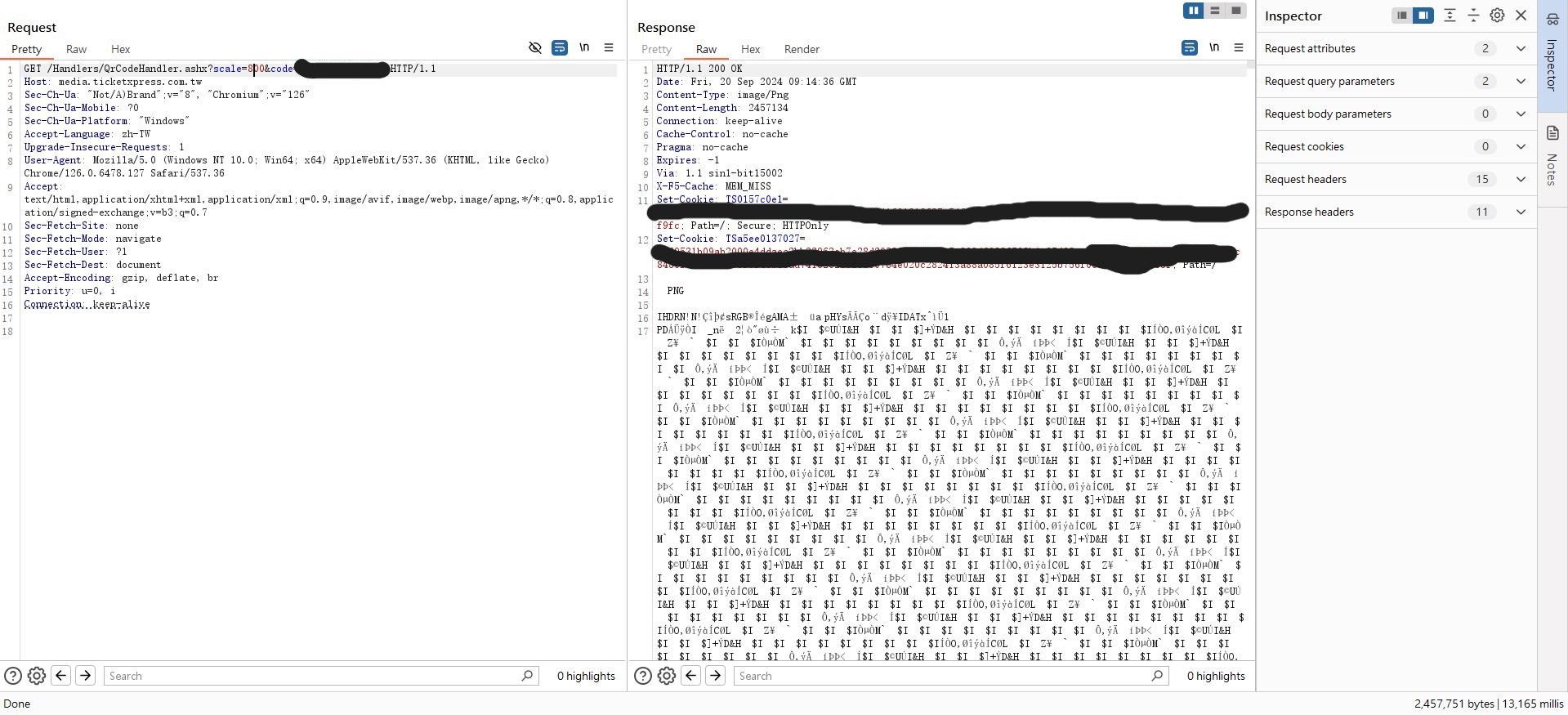Click the Request attributes section label
1568x715 pixels.
pos(1310,48)
